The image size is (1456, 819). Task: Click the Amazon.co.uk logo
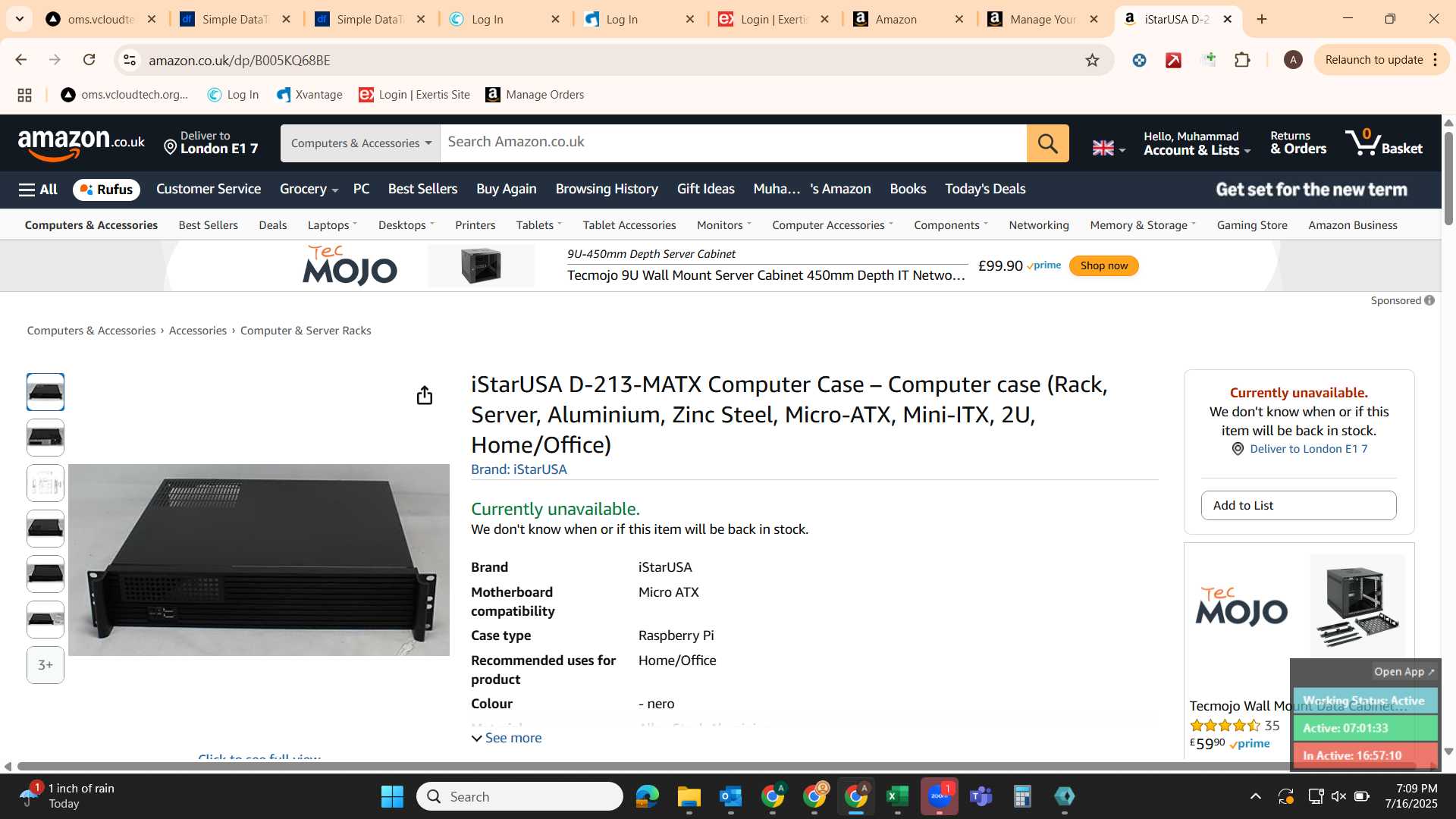pos(81,143)
